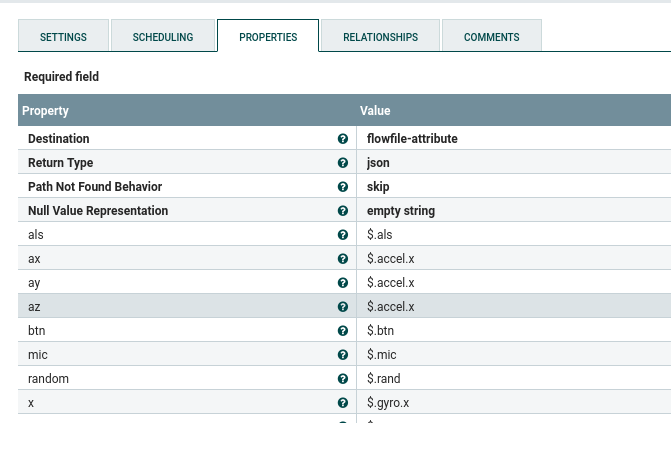Image resolution: width=671 pixels, height=453 pixels.
Task: Edit the value of the az property
Action: coord(514,306)
